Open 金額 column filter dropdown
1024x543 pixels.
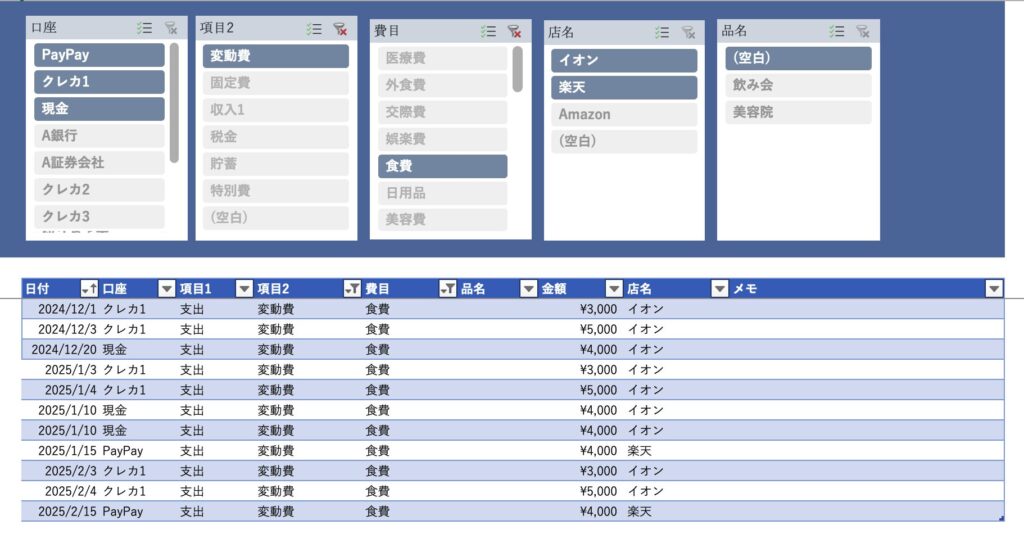click(x=614, y=289)
